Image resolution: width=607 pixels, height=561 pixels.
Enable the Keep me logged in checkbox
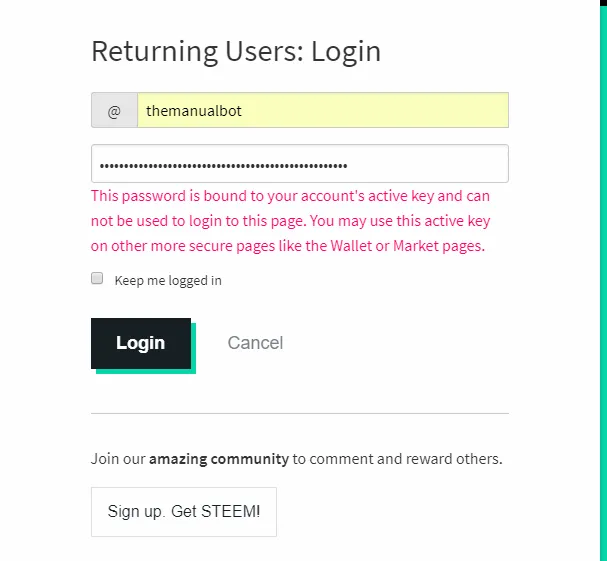97,278
